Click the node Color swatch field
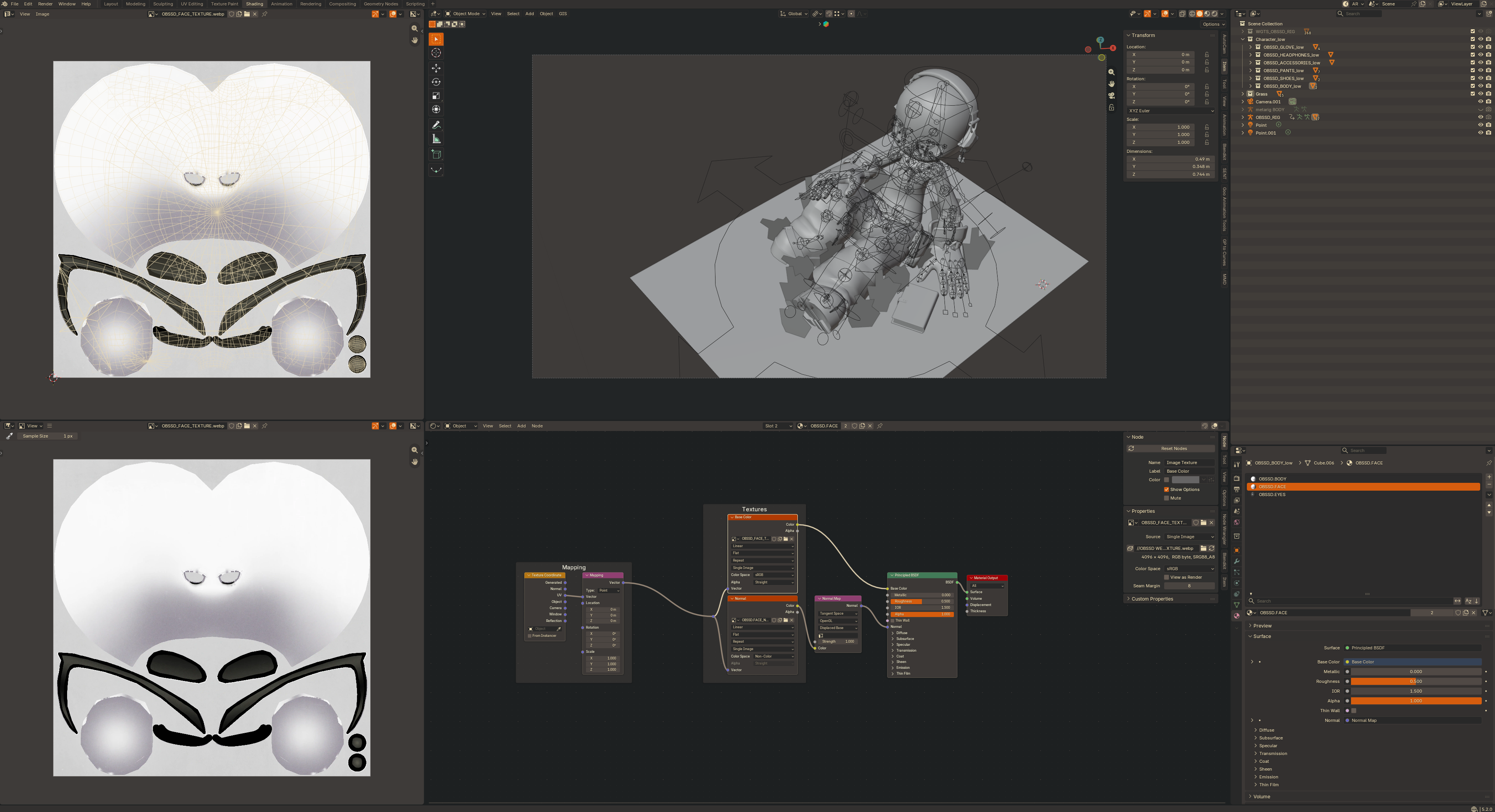The width and height of the screenshot is (1495, 812). [1185, 480]
